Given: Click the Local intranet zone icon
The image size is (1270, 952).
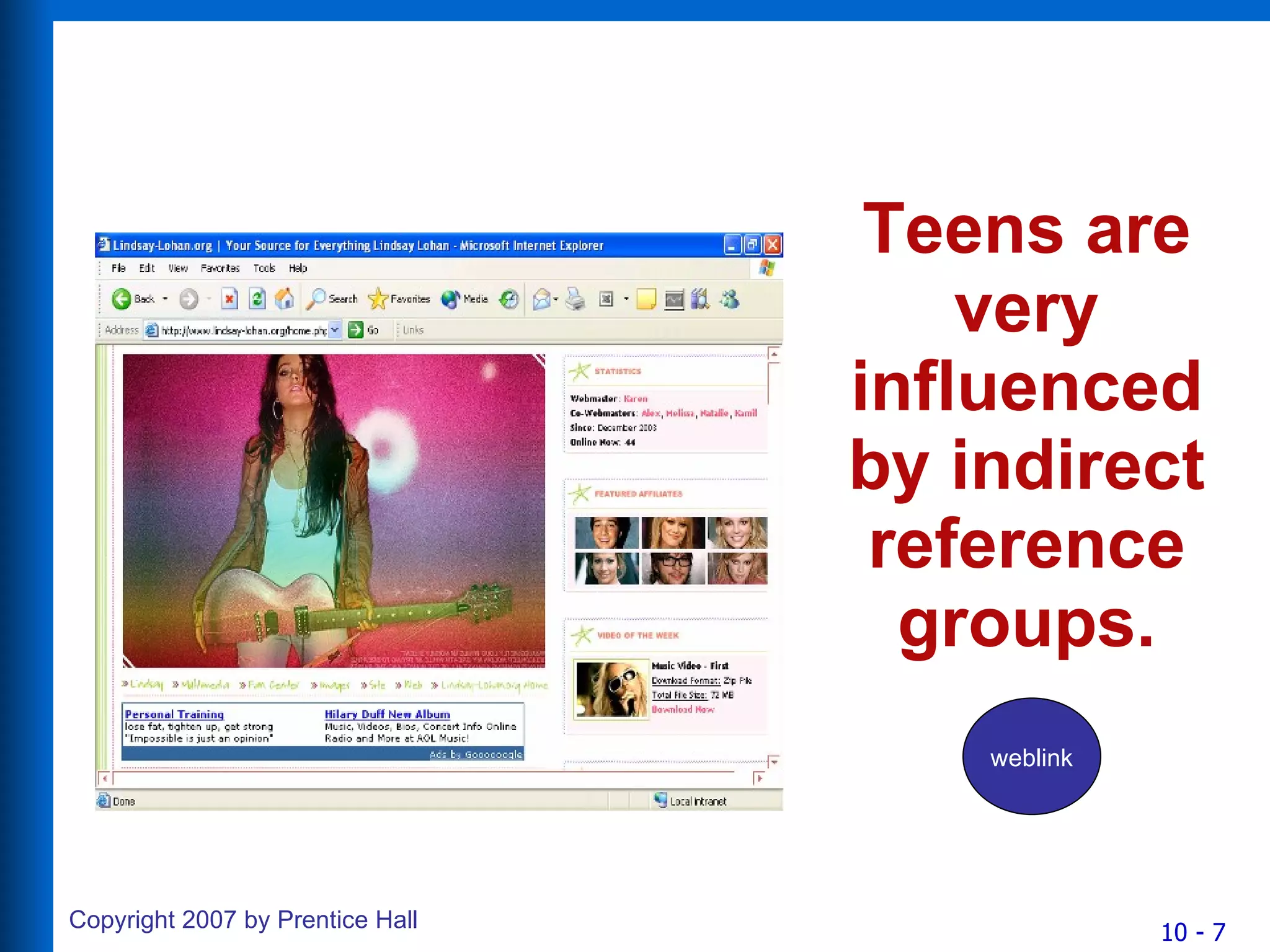Looking at the screenshot, I should point(660,801).
